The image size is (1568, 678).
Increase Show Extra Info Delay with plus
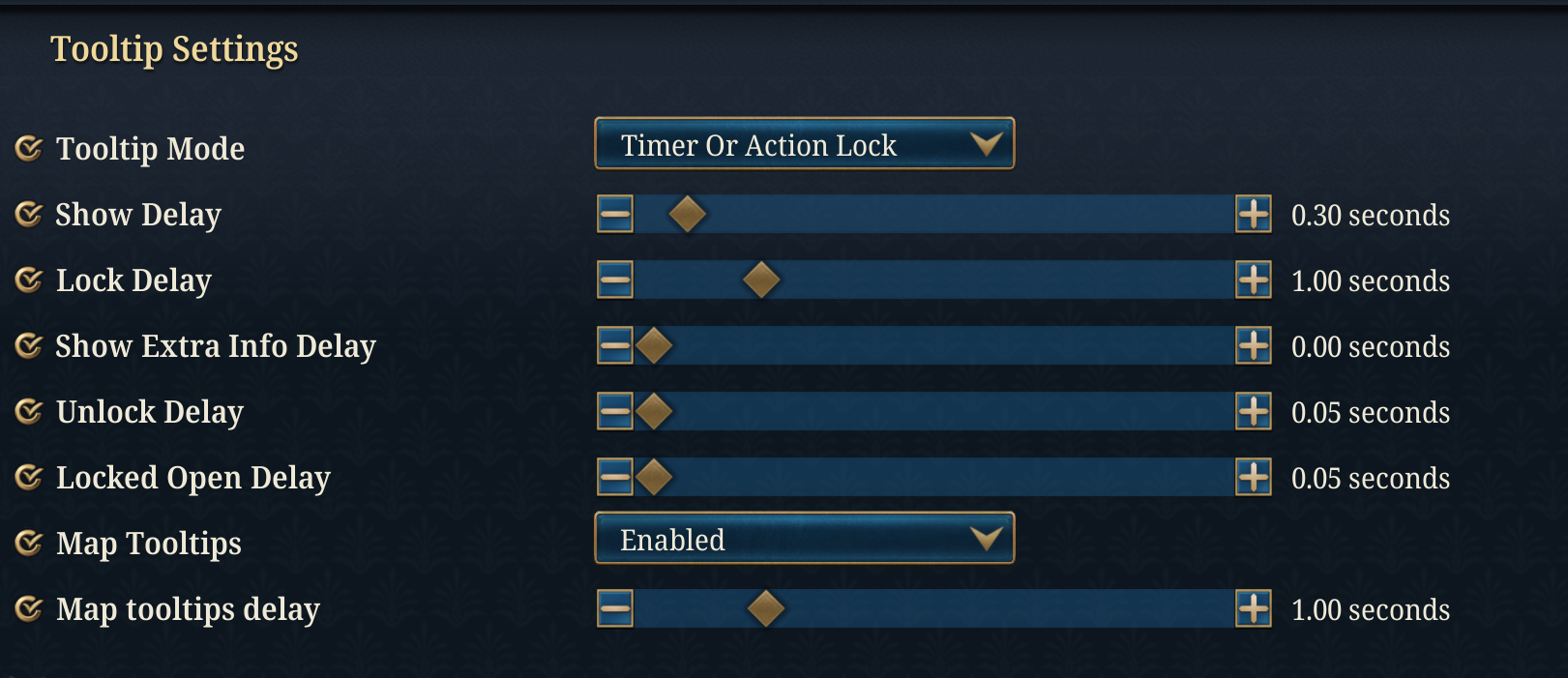pyautogui.click(x=1254, y=345)
